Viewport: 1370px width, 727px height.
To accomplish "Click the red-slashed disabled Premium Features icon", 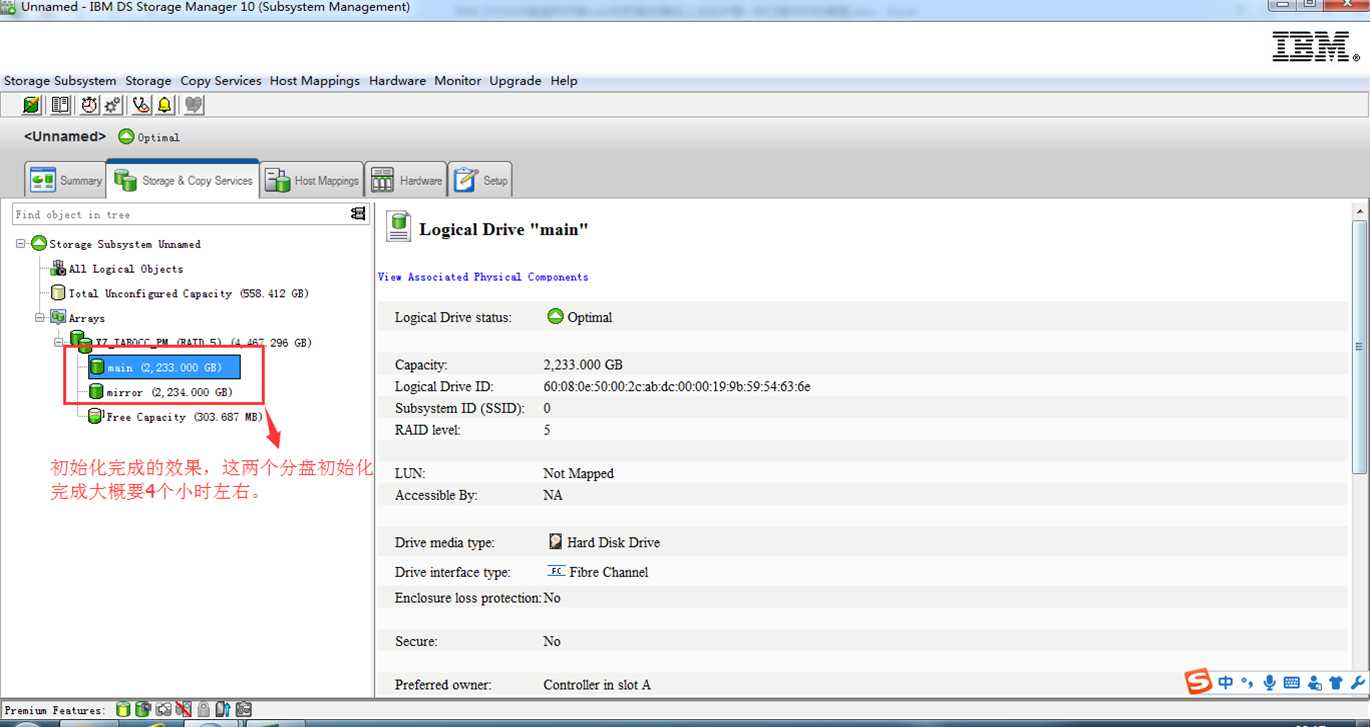I will click(x=184, y=709).
